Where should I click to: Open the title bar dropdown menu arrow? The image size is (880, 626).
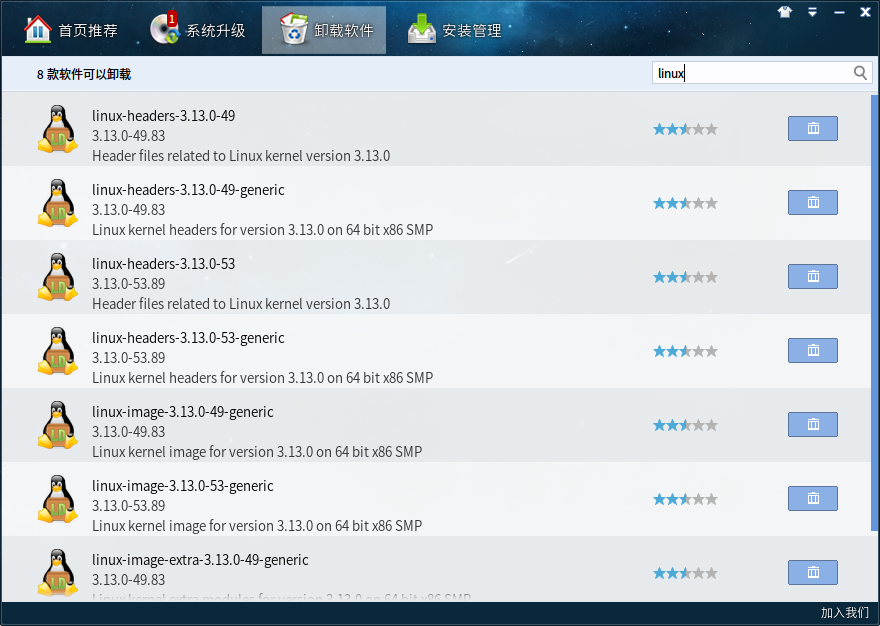pos(812,12)
